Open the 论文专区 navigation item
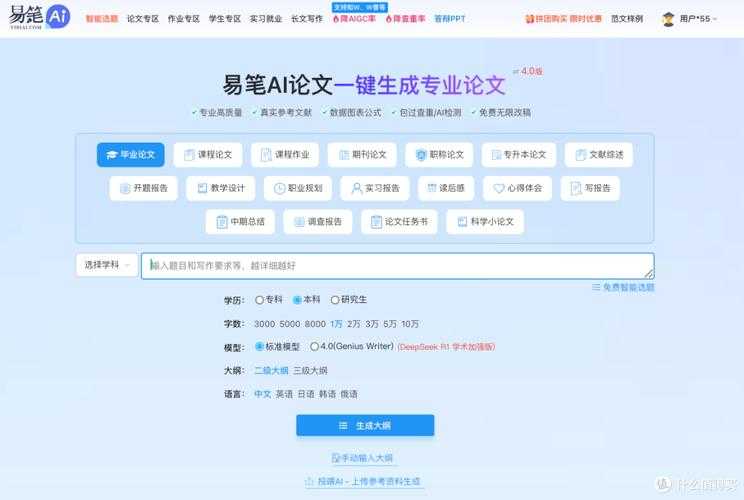Screen dimensions: 744x500 point(142,19)
